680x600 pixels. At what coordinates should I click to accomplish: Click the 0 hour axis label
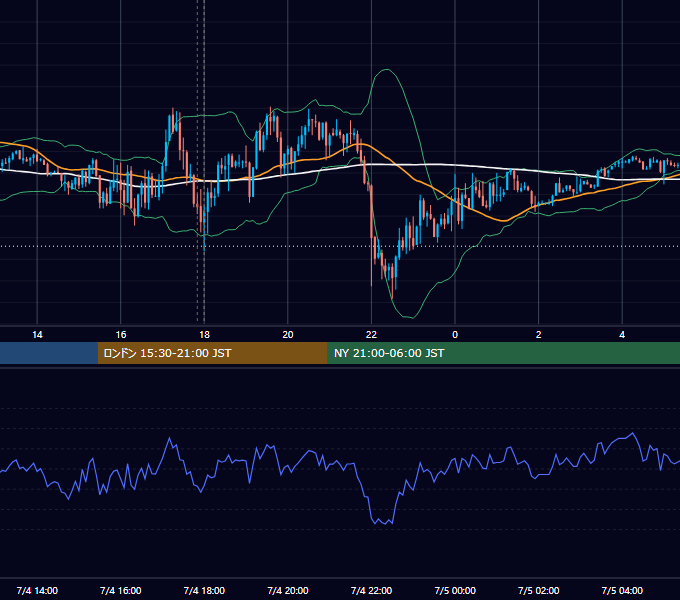click(x=455, y=335)
